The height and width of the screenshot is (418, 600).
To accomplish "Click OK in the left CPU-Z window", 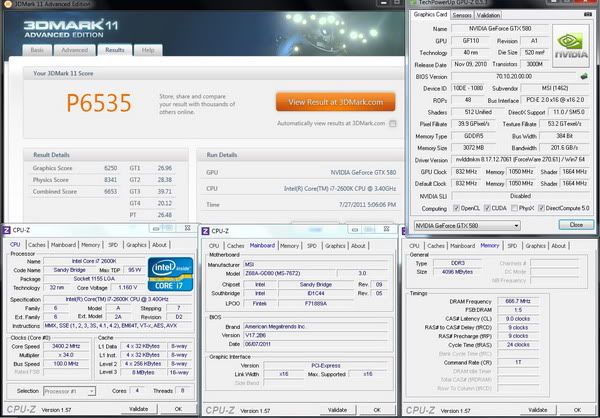I will tap(178, 409).
